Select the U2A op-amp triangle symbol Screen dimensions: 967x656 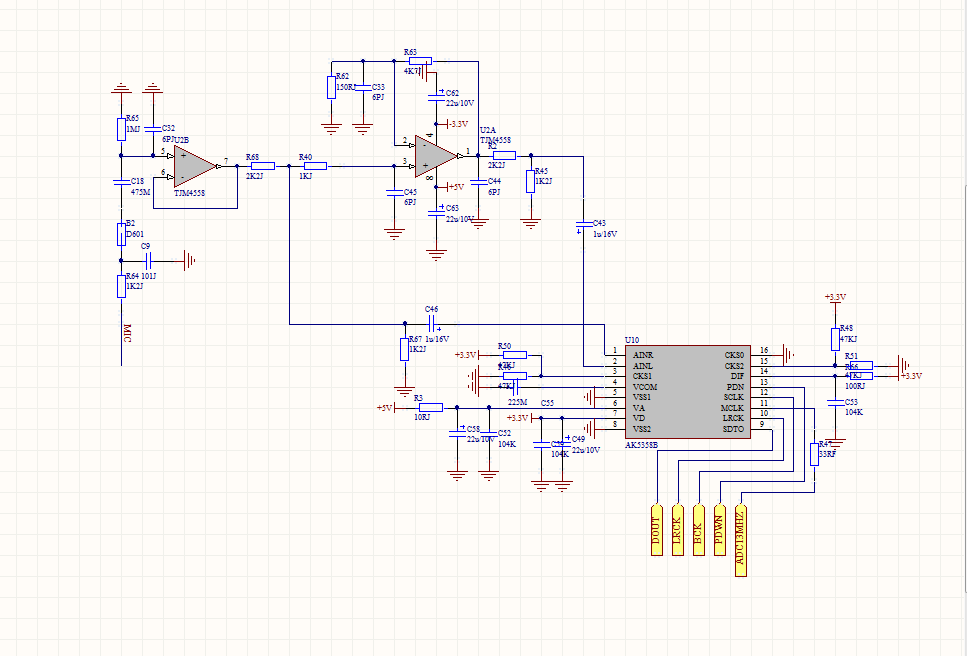[436, 154]
